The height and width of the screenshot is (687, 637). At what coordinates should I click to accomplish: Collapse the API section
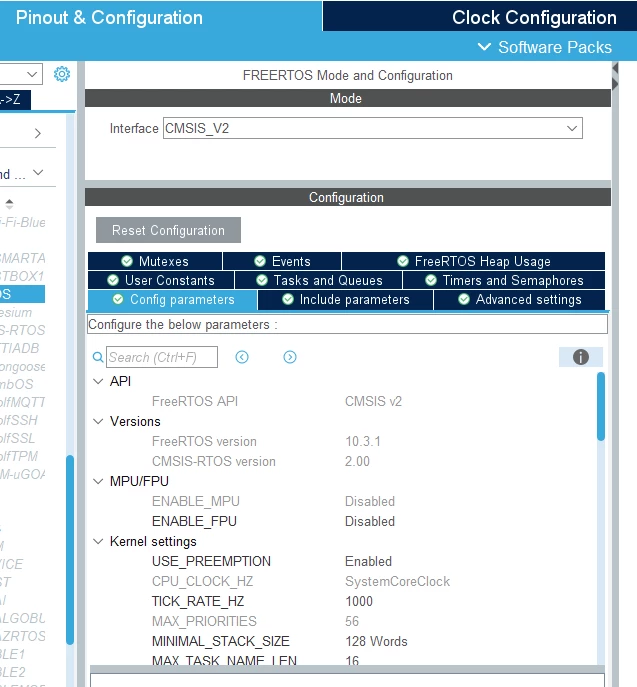tap(98, 381)
